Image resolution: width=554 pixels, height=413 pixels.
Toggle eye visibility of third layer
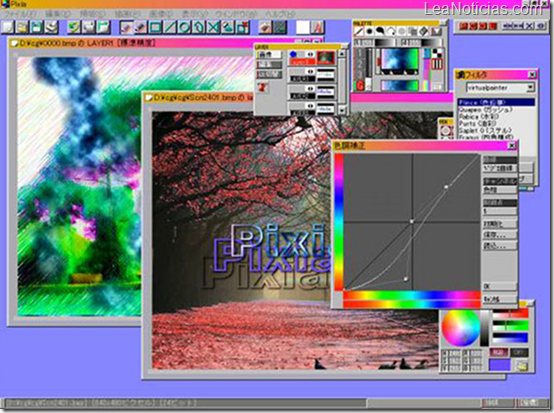(310, 89)
